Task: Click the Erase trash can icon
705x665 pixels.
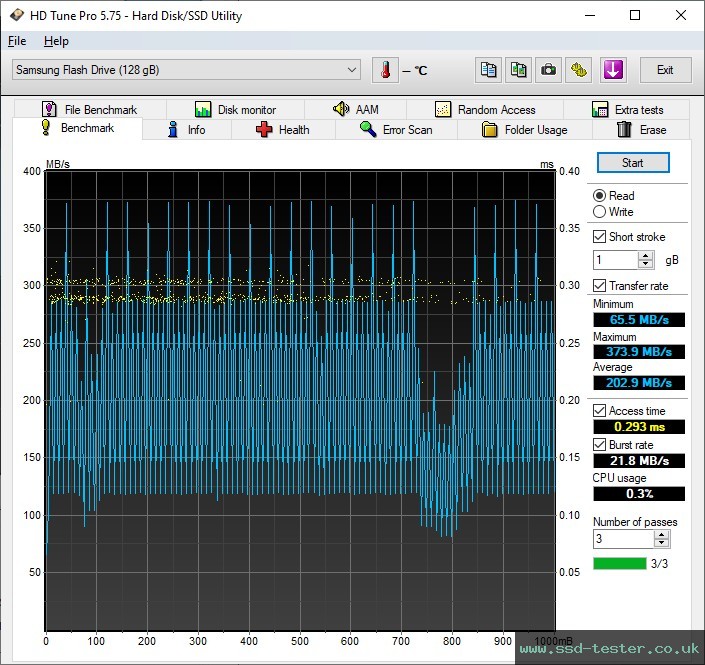Action: 624,129
